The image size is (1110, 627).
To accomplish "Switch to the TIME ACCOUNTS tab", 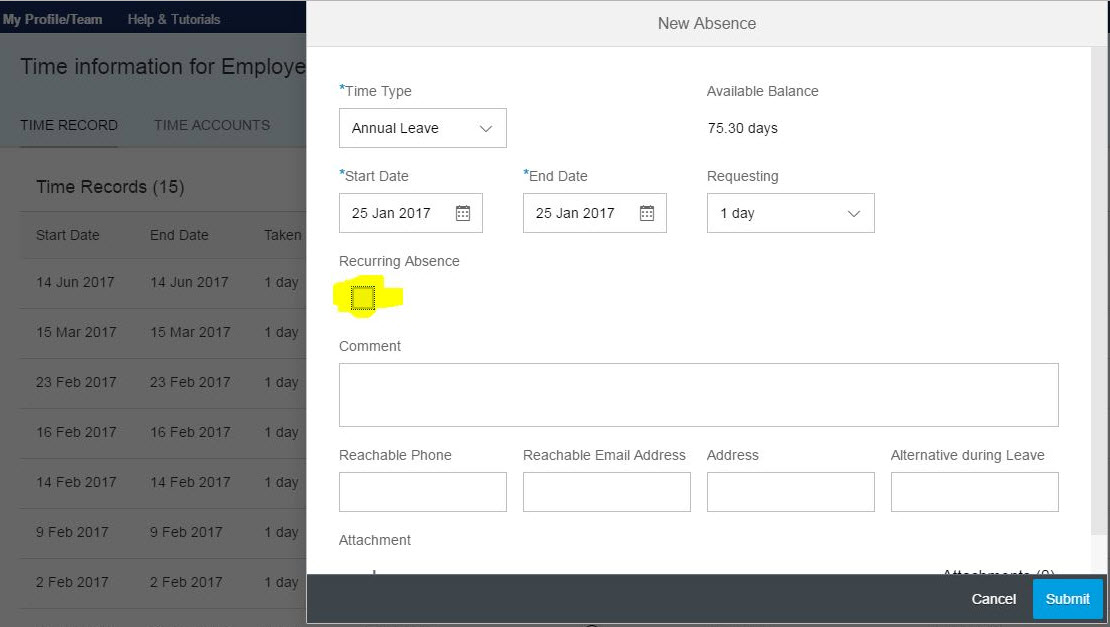I will pyautogui.click(x=212, y=125).
